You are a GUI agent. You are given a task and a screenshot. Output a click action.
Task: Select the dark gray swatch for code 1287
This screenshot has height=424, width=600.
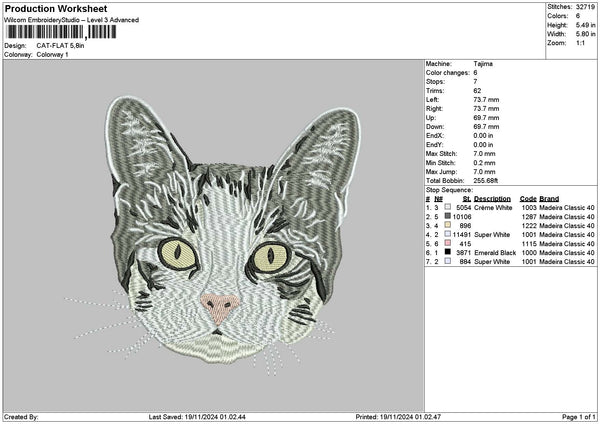(447, 216)
